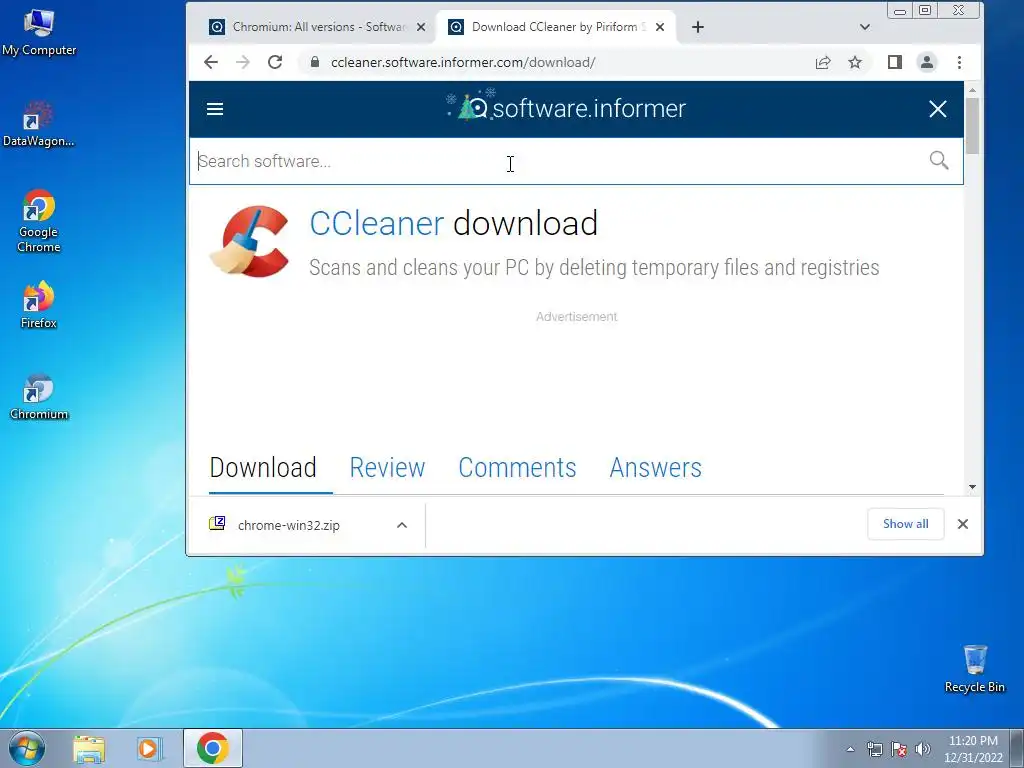
Task: Click the CCleaner logo image
Action: click(x=249, y=242)
